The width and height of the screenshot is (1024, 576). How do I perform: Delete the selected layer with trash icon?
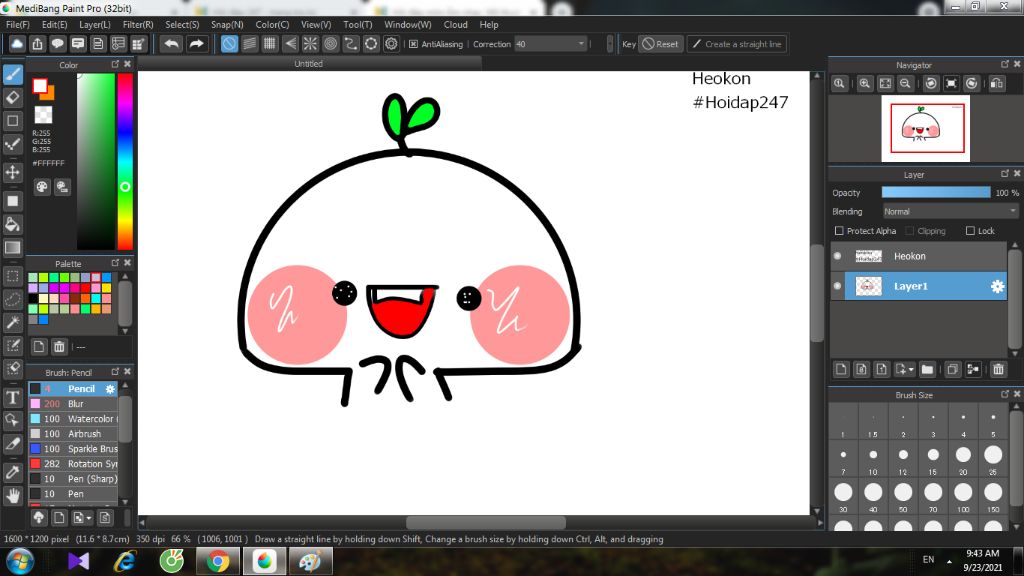click(x=999, y=370)
